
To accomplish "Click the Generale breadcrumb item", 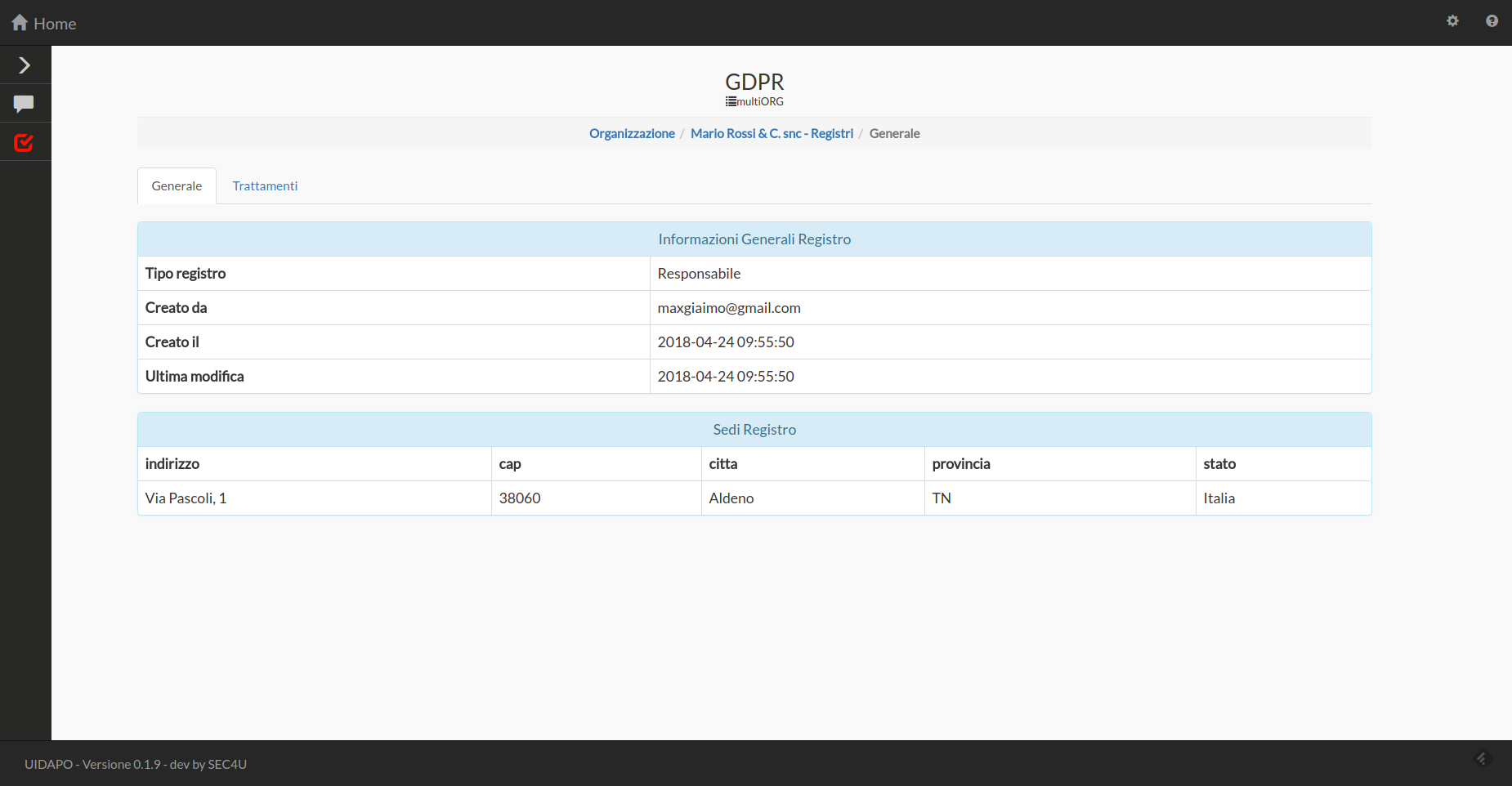I will (x=894, y=133).
